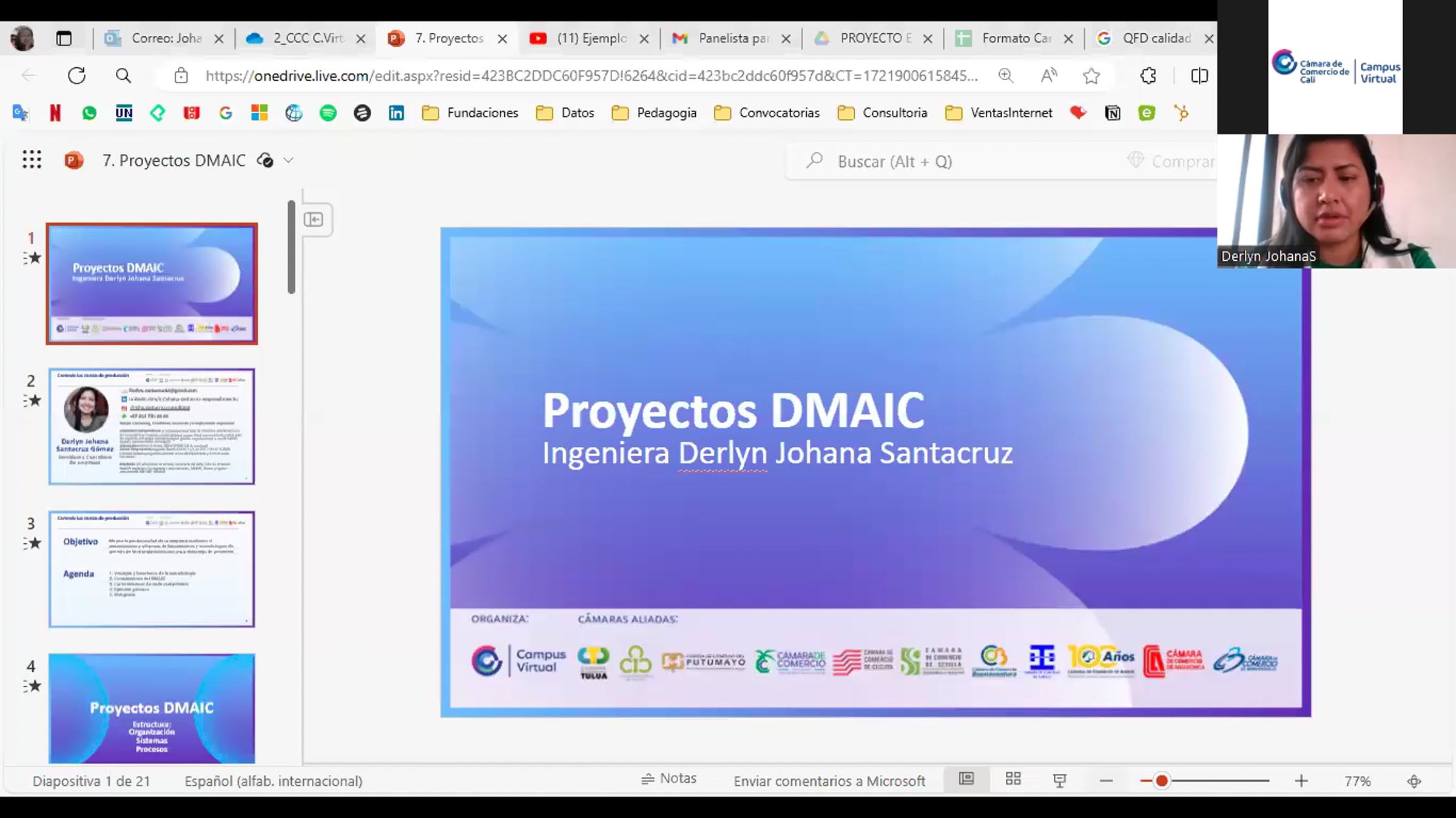Screen dimensions: 1456x818
Task: Toggle the Notas notes pane
Action: pos(669,779)
